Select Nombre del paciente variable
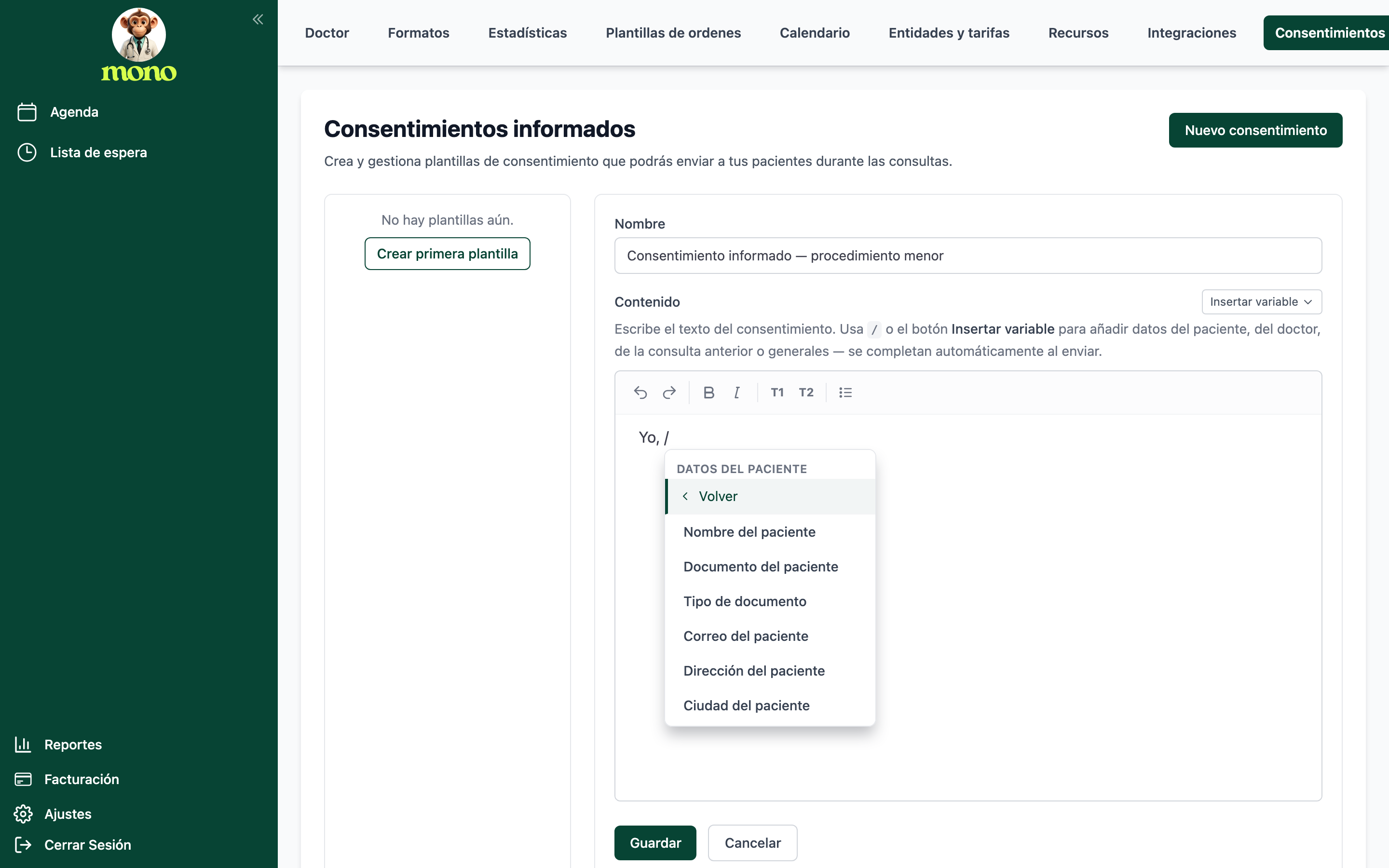 tap(770, 532)
